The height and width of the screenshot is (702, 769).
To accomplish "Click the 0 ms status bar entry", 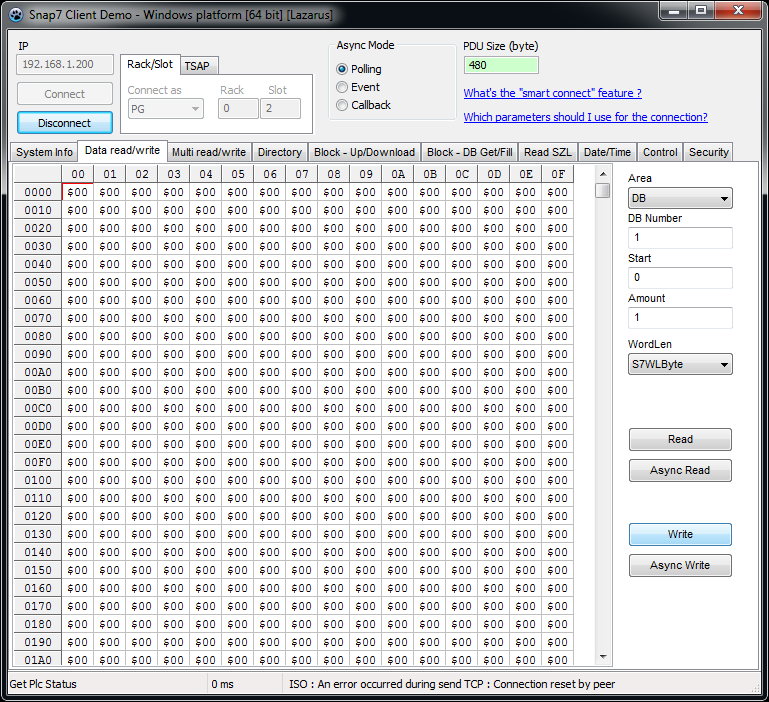I will point(222,684).
